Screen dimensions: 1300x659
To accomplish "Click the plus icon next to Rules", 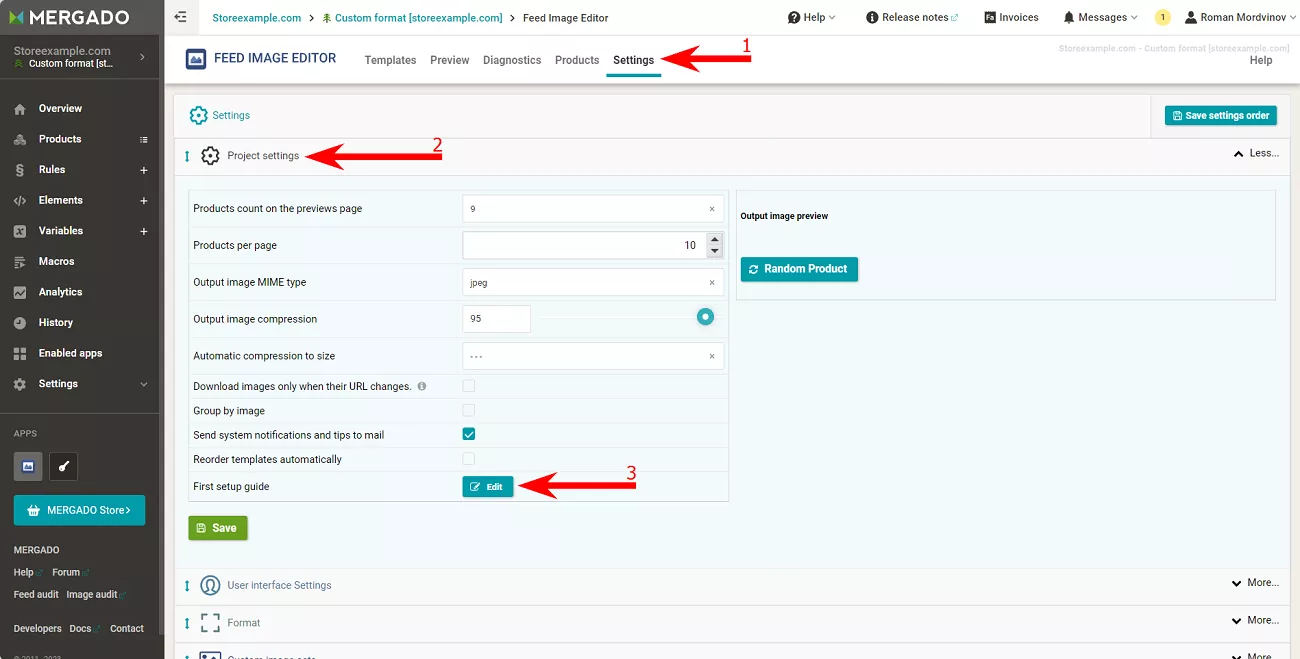I will tap(144, 170).
